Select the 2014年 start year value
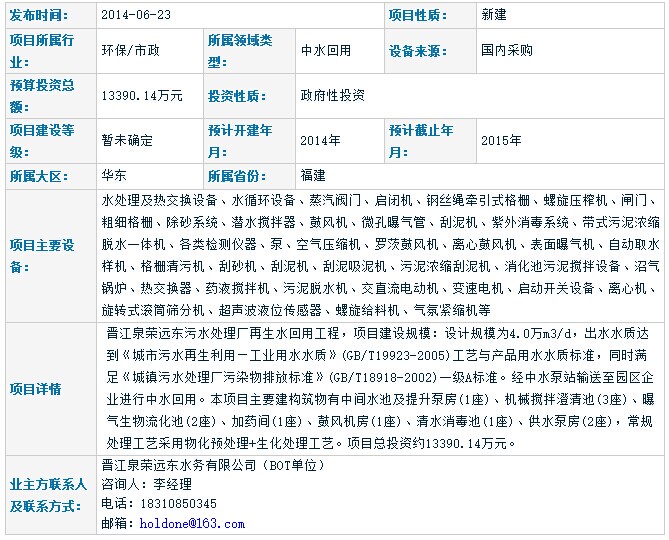The image size is (669, 540). 320,140
